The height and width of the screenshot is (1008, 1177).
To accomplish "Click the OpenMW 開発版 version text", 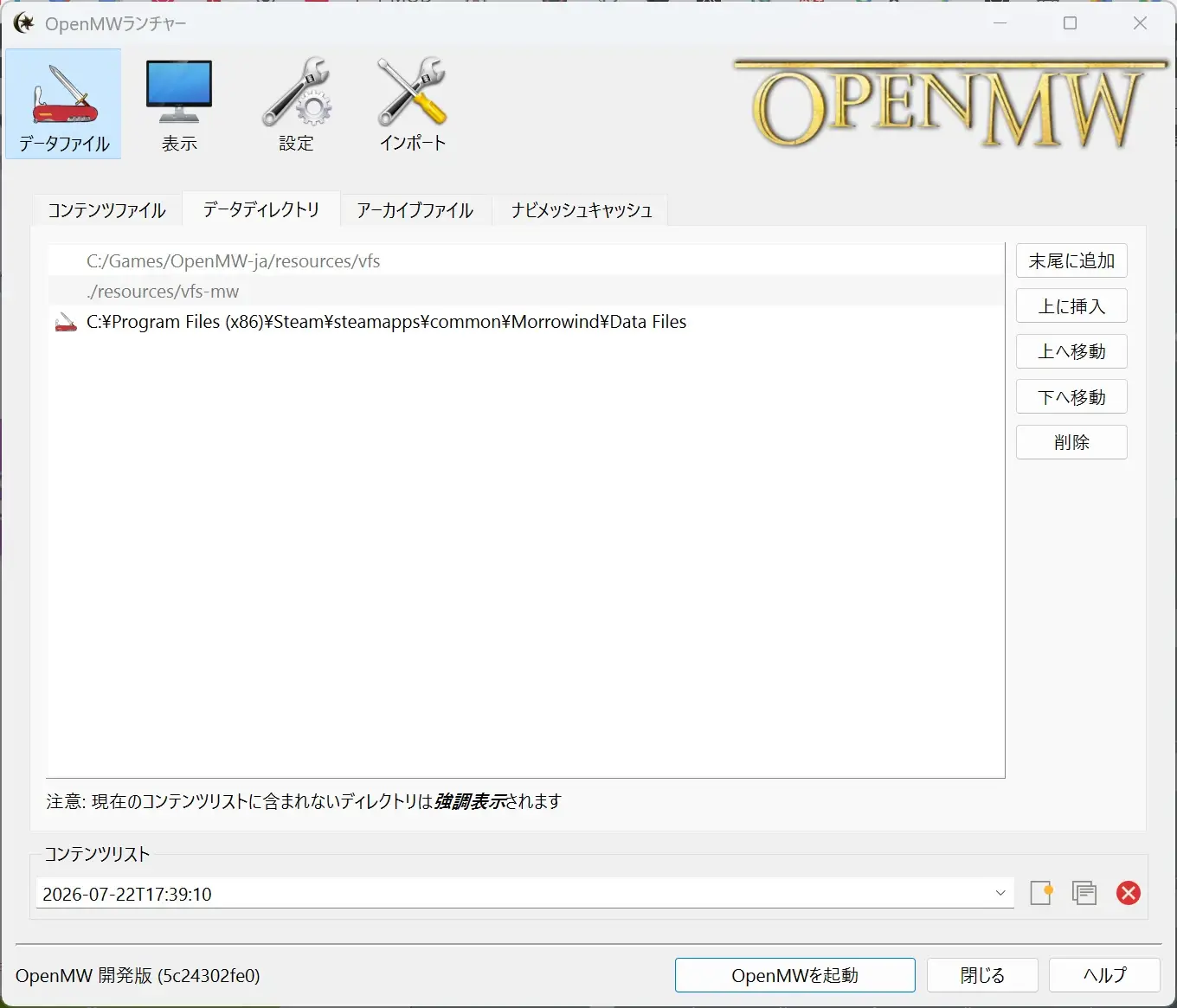I will tap(138, 975).
